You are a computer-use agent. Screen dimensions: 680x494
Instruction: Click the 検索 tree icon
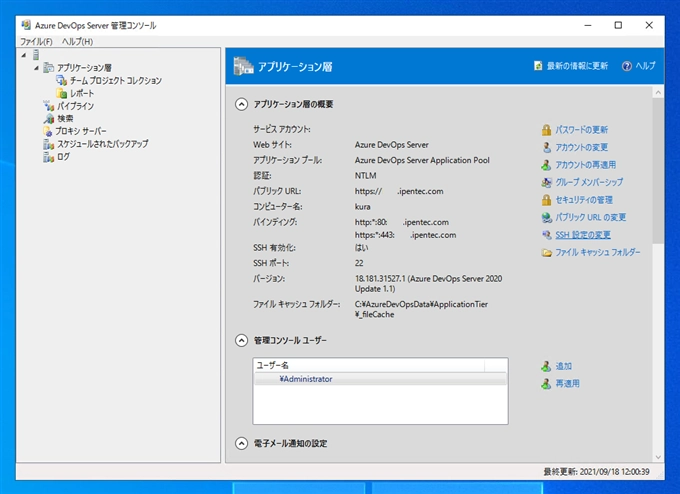[x=49, y=118]
